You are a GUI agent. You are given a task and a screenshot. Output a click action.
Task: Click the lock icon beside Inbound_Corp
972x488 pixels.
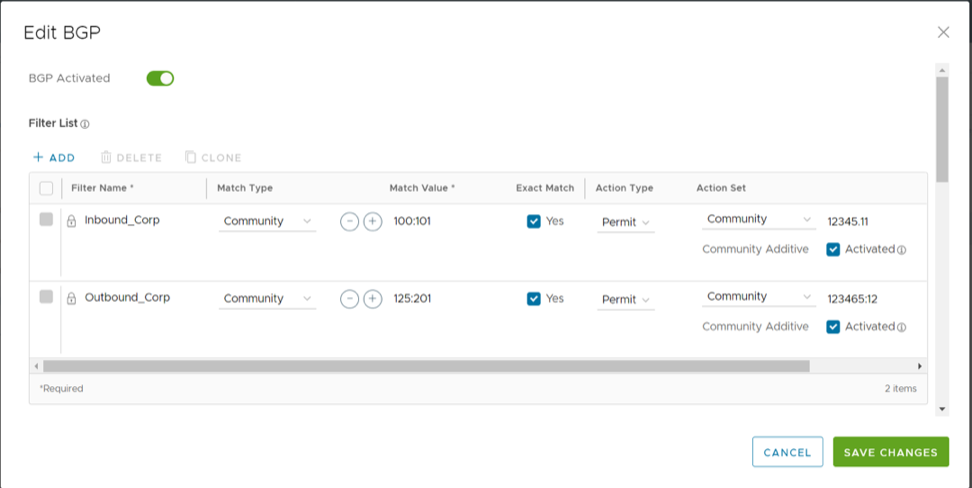coord(71,221)
